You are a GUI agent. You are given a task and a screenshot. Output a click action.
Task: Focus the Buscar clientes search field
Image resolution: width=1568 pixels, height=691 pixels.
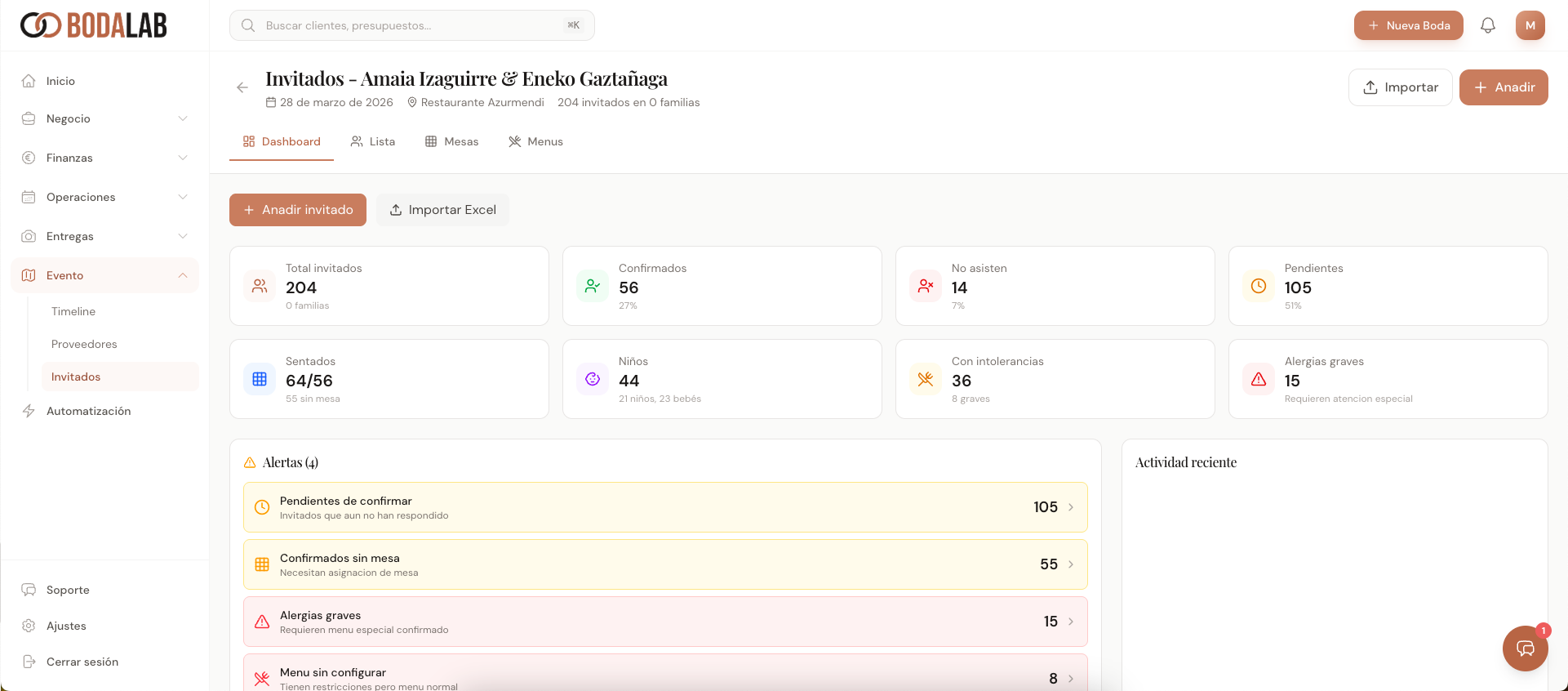[412, 25]
